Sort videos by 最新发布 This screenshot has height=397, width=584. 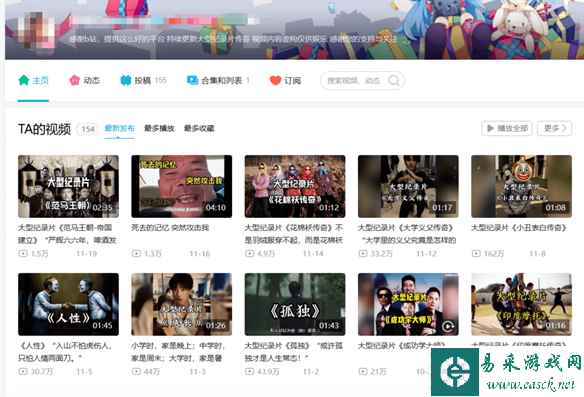119,128
